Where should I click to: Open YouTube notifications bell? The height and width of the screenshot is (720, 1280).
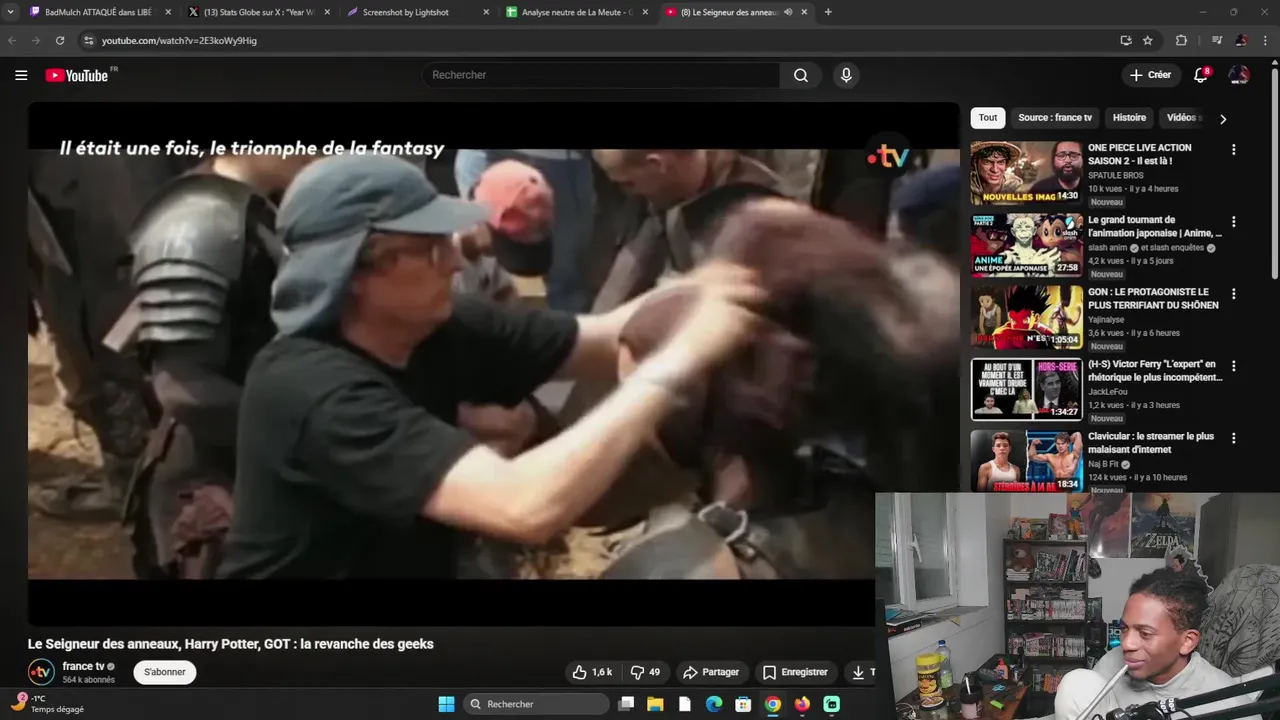pyautogui.click(x=1201, y=75)
